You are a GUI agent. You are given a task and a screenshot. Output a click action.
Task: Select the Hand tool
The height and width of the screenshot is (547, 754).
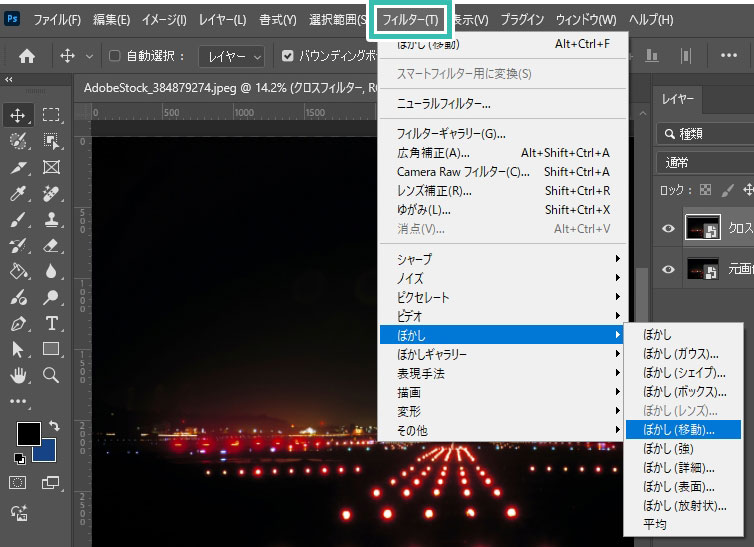[18, 375]
